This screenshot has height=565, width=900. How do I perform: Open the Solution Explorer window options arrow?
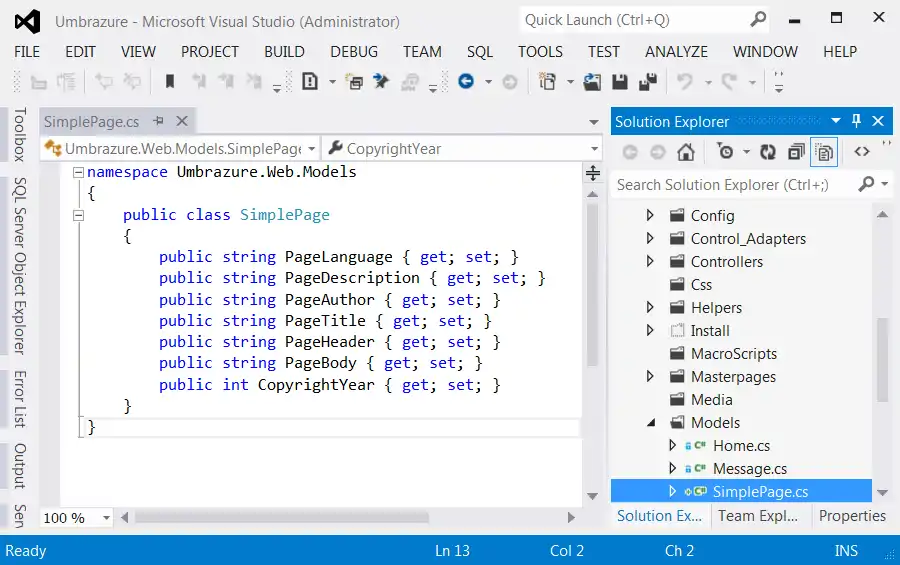click(x=836, y=121)
